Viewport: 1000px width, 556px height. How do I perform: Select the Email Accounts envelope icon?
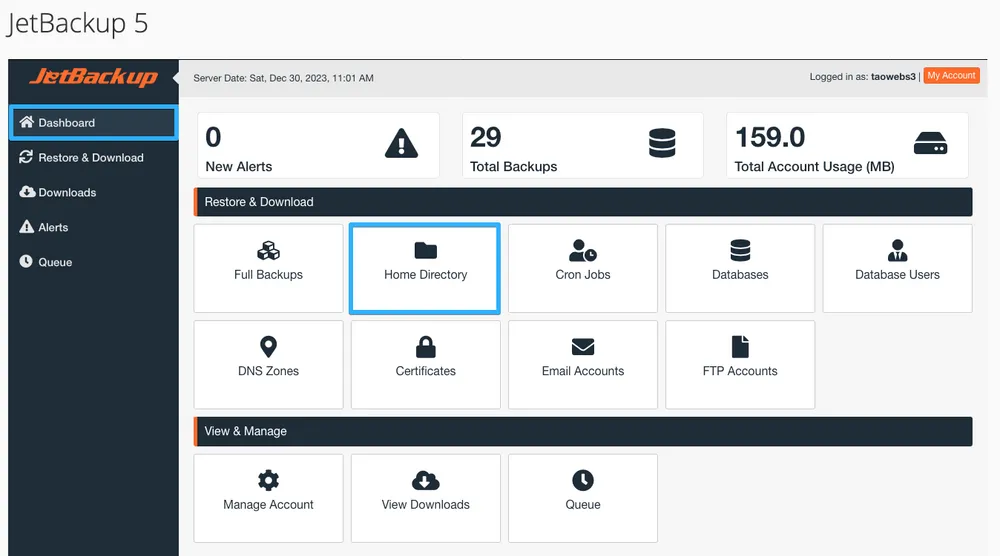click(583, 347)
